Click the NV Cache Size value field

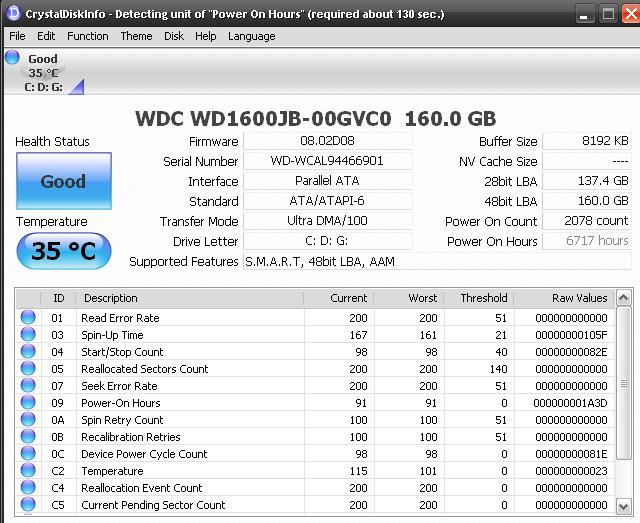pos(587,161)
